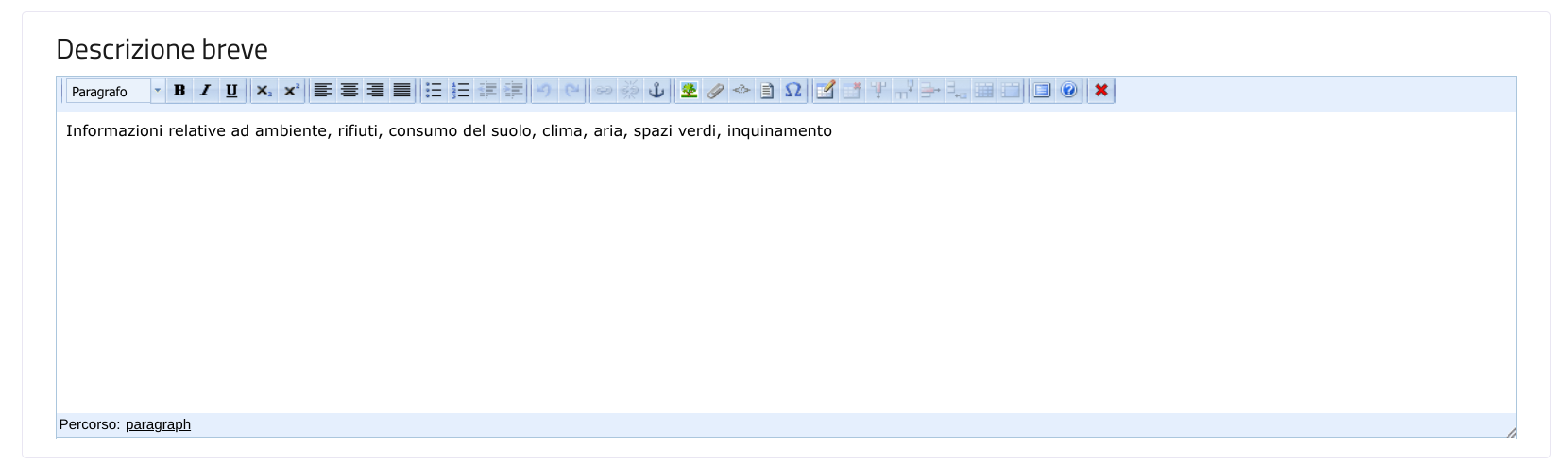Toggle italic formatting
This screenshot has height=466, width=1568.
205,91
